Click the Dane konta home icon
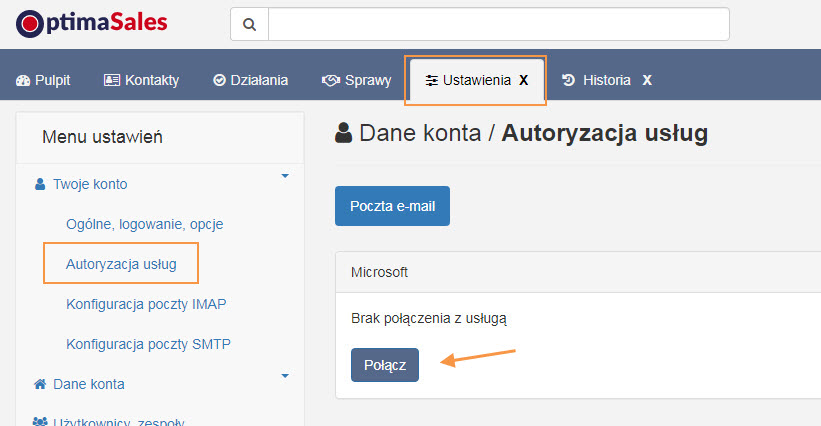 pyautogui.click(x=40, y=384)
